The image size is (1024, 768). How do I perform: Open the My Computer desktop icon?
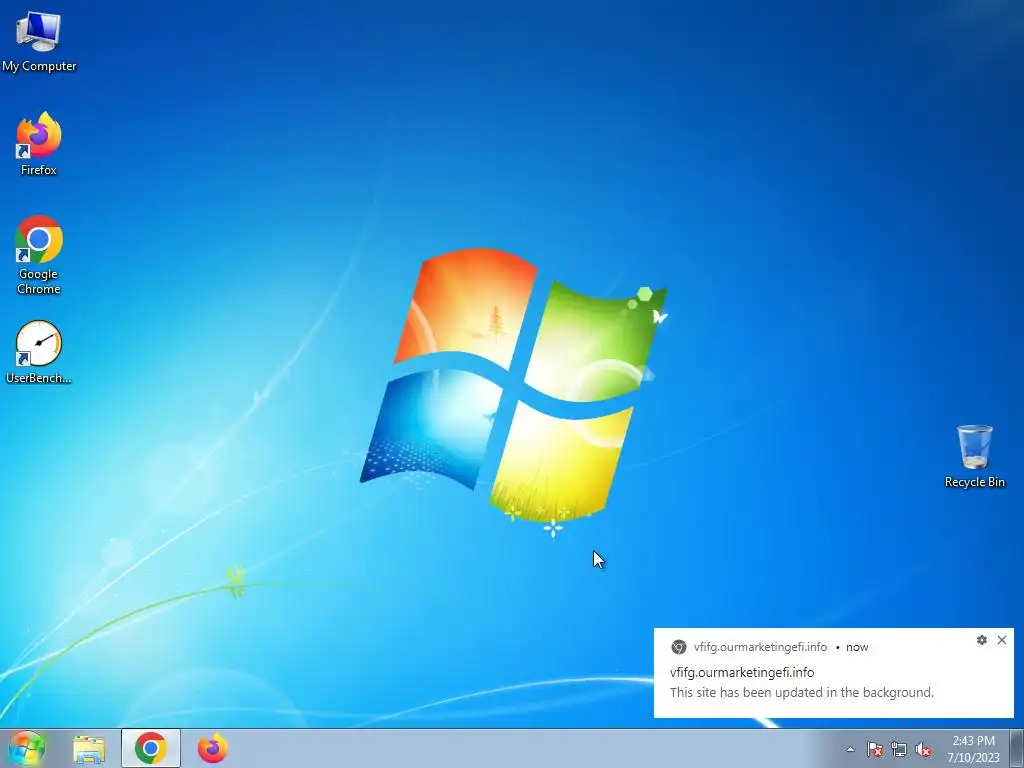click(39, 42)
